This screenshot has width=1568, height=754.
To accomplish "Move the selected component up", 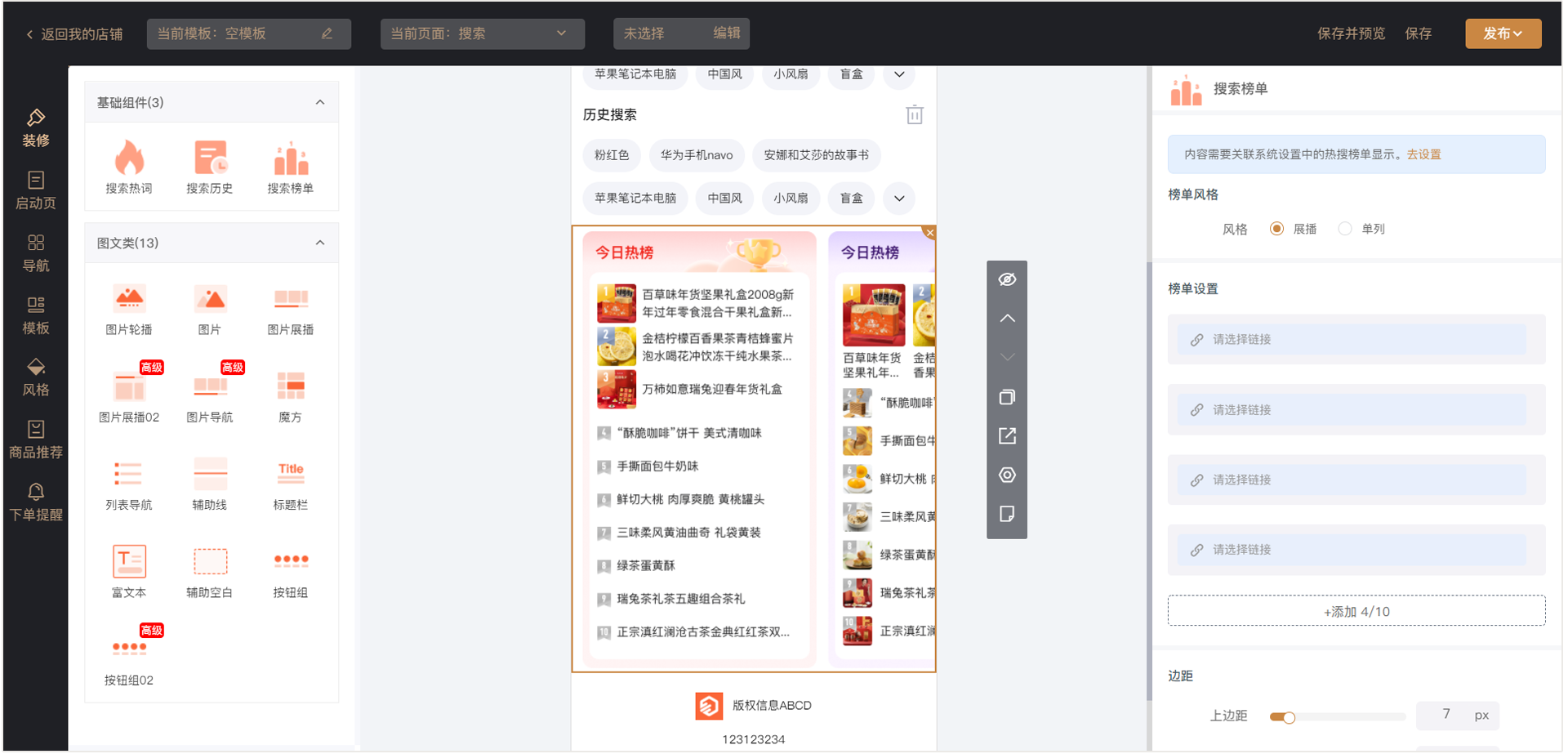I will click(1007, 319).
